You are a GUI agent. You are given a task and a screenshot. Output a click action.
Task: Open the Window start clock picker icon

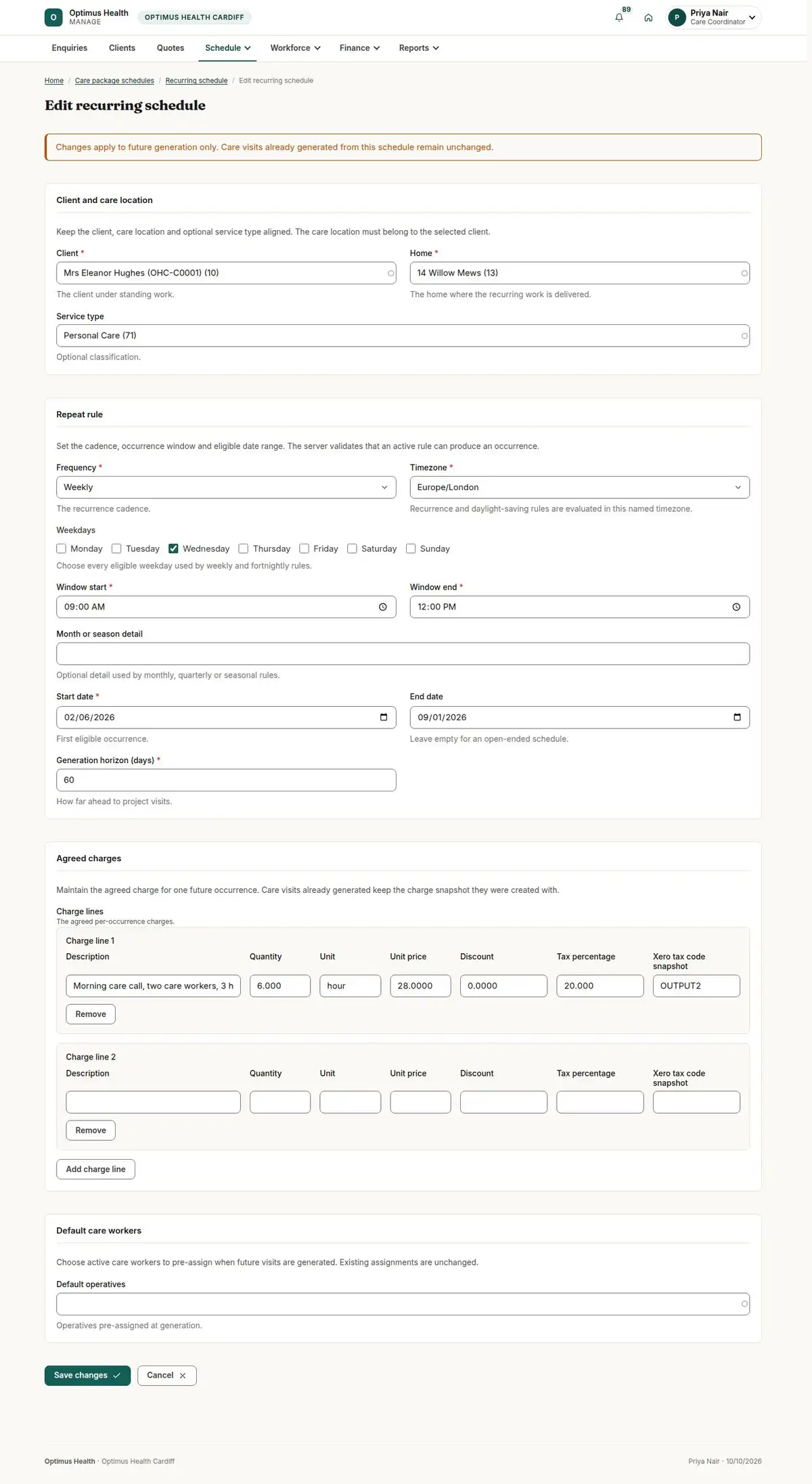click(x=383, y=607)
